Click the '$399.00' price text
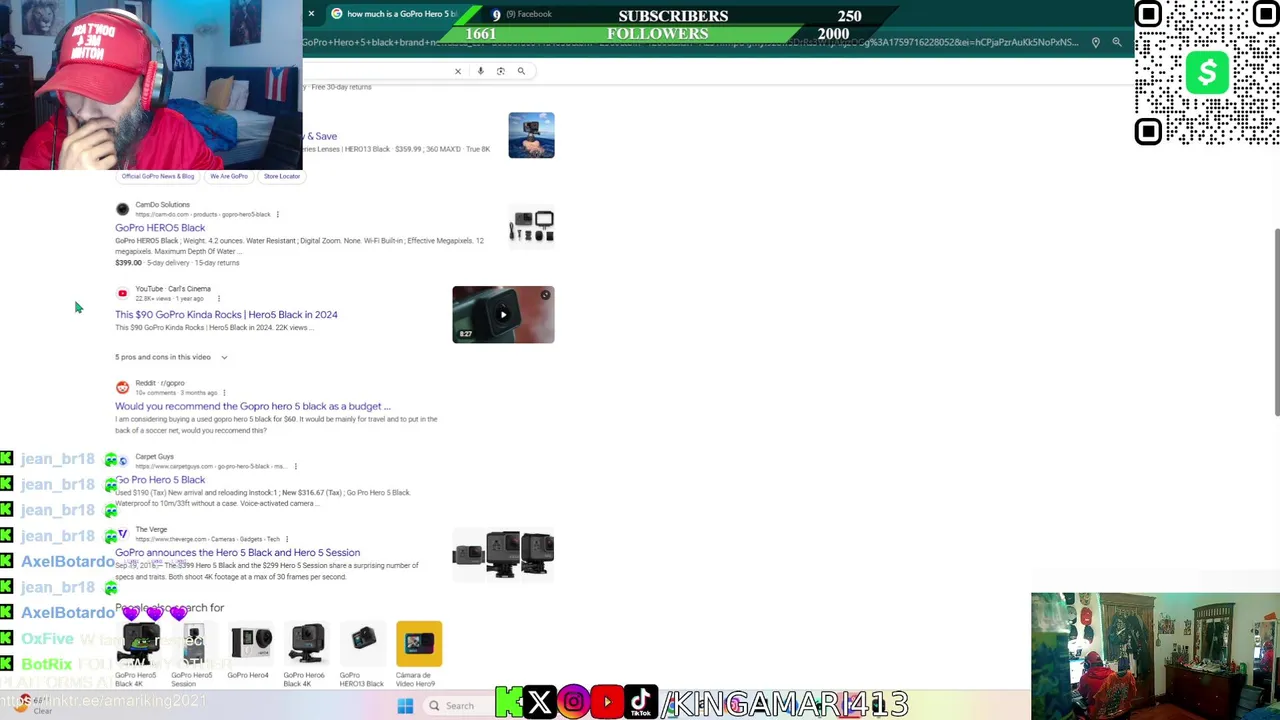This screenshot has height=720, width=1280. (x=128, y=263)
